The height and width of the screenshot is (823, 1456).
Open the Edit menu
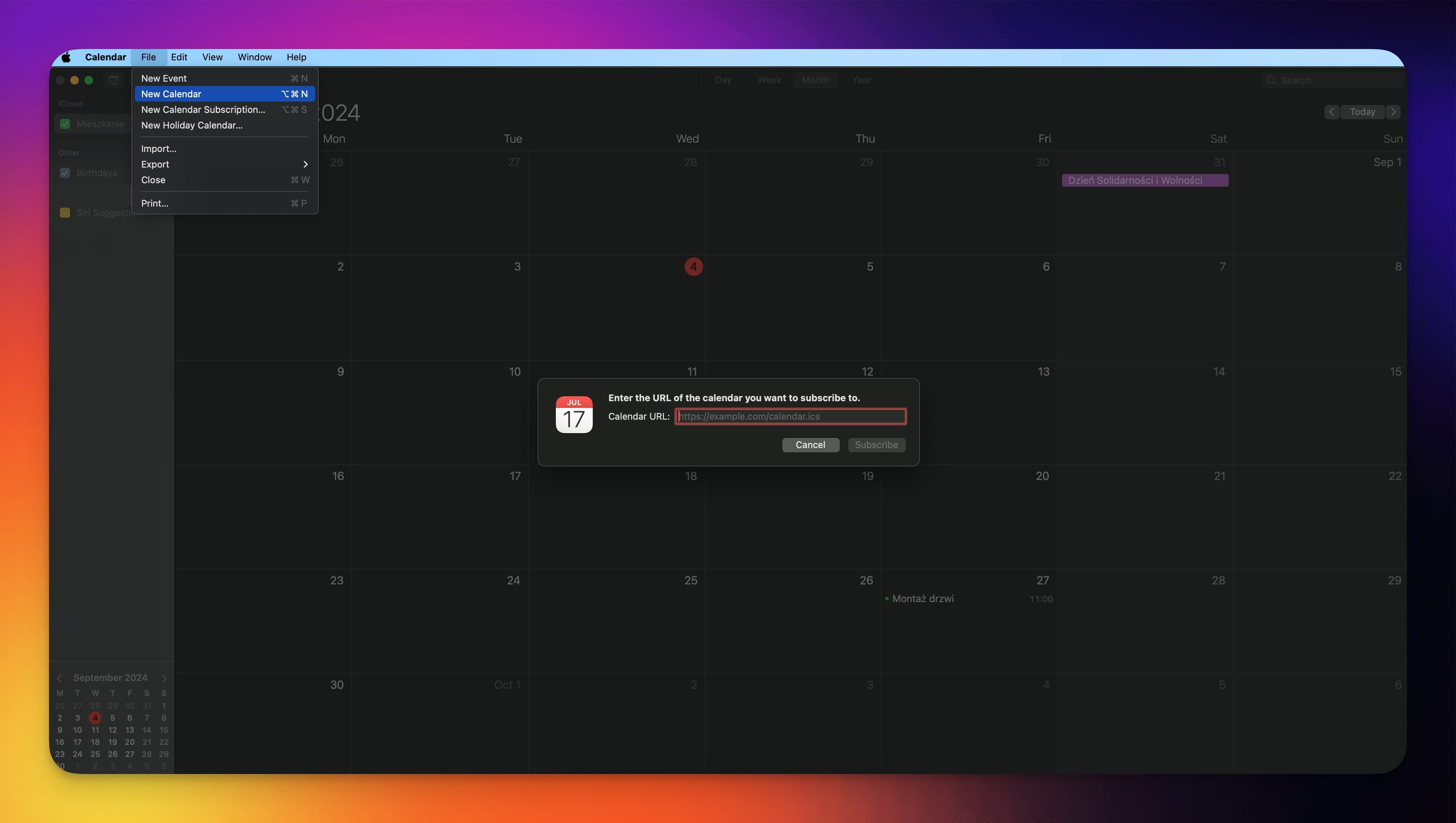point(179,57)
